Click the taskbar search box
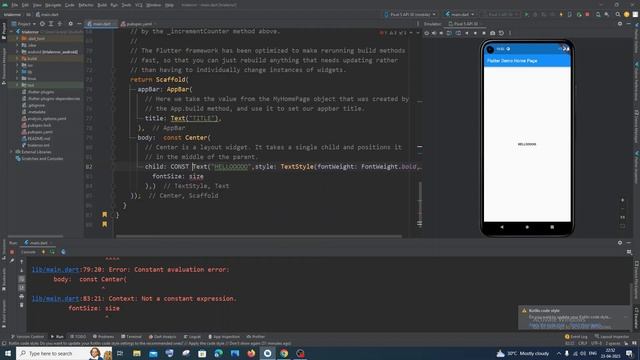This screenshot has width=640, height=360. click(64, 353)
